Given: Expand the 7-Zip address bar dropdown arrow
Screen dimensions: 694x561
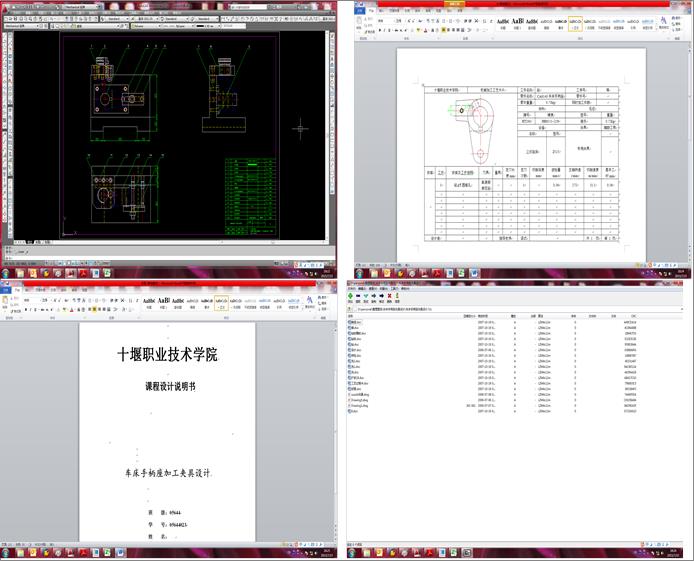Looking at the screenshot, I should [682, 309].
